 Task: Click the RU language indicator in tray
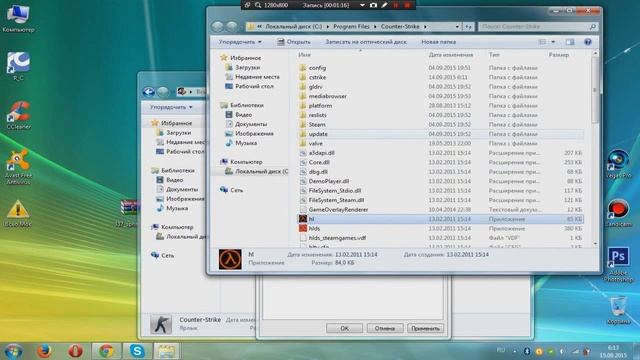tap(501, 350)
